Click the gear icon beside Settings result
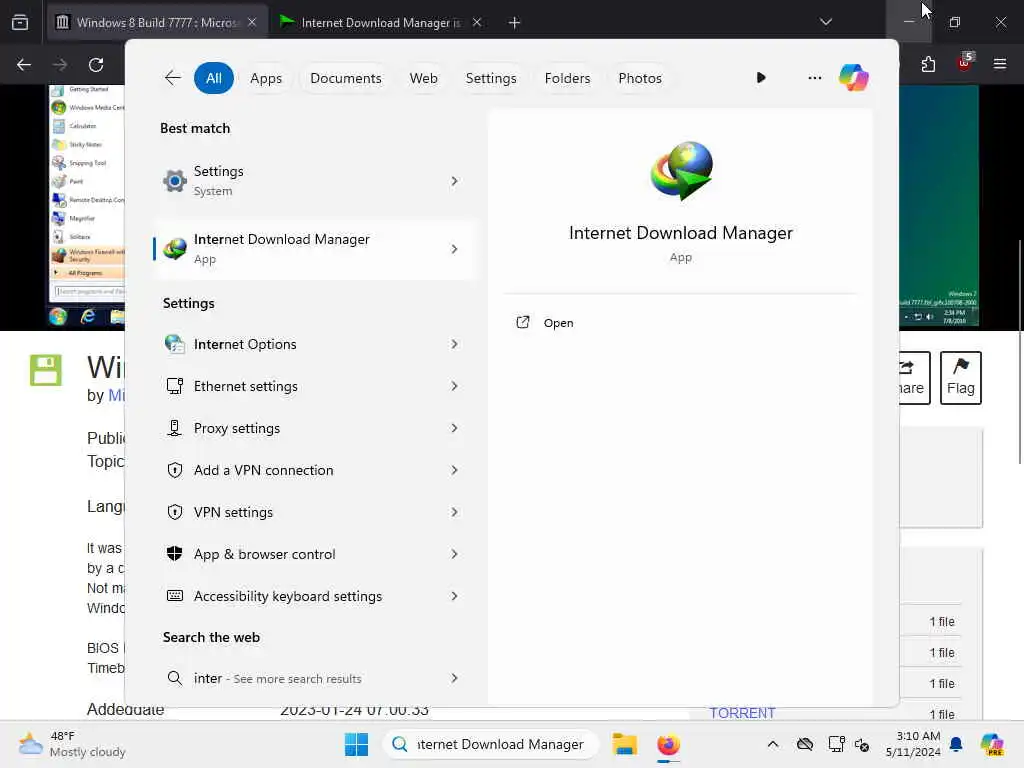This screenshot has height=768, width=1024. (x=175, y=181)
